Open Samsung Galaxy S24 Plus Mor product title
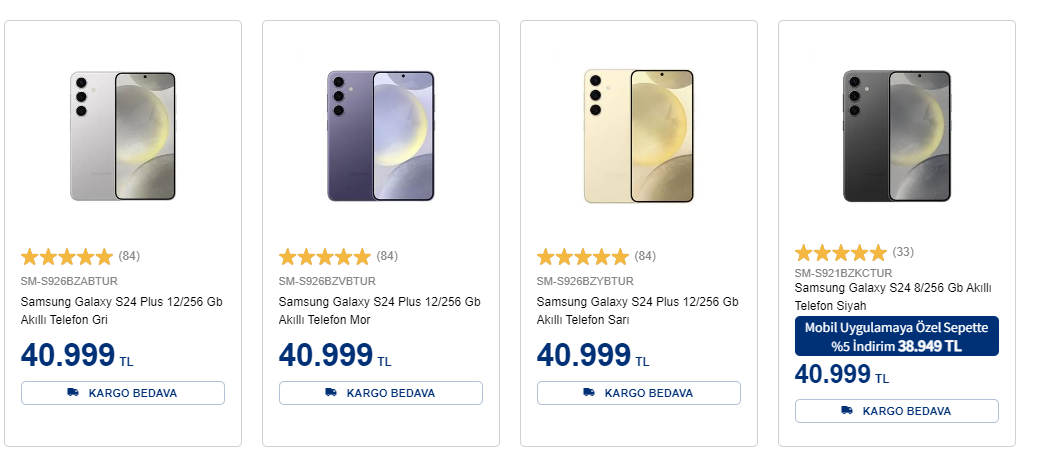The height and width of the screenshot is (462, 1057). click(x=380, y=310)
